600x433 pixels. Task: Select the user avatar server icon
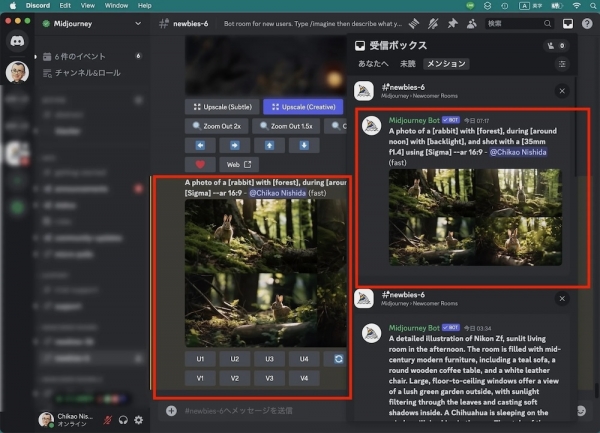17,72
